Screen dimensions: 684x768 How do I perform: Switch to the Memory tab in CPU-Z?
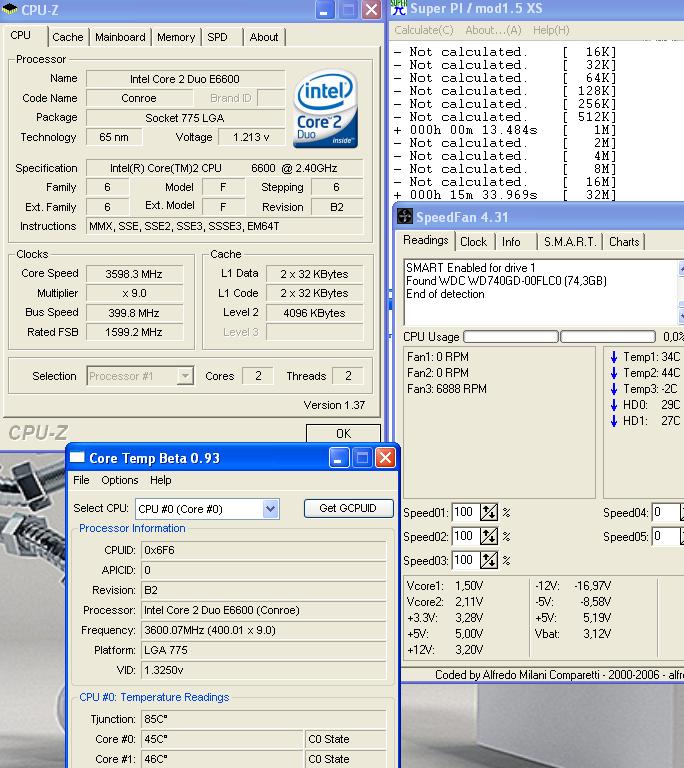(176, 37)
